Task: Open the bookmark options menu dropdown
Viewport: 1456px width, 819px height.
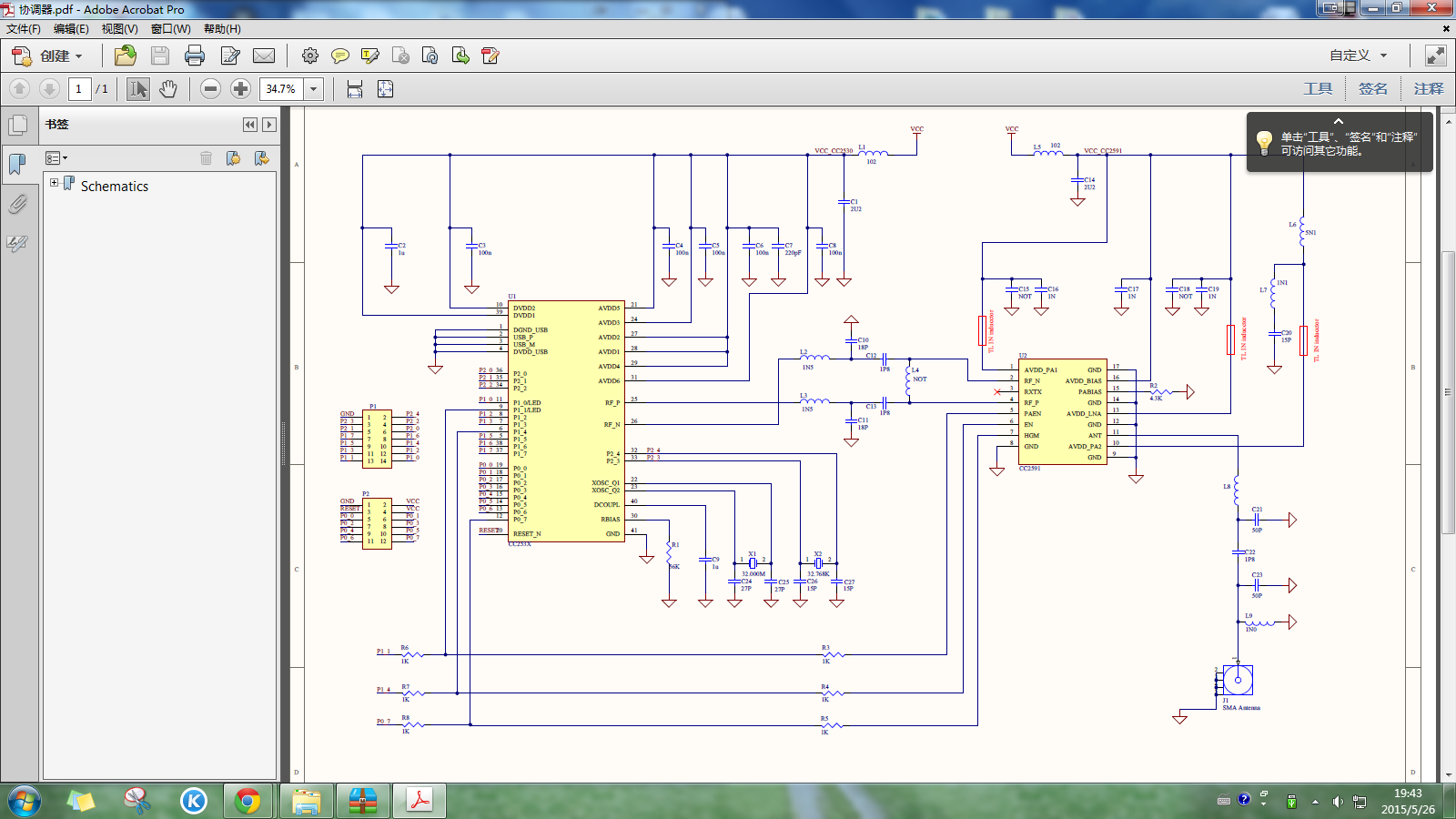Action: [56, 158]
